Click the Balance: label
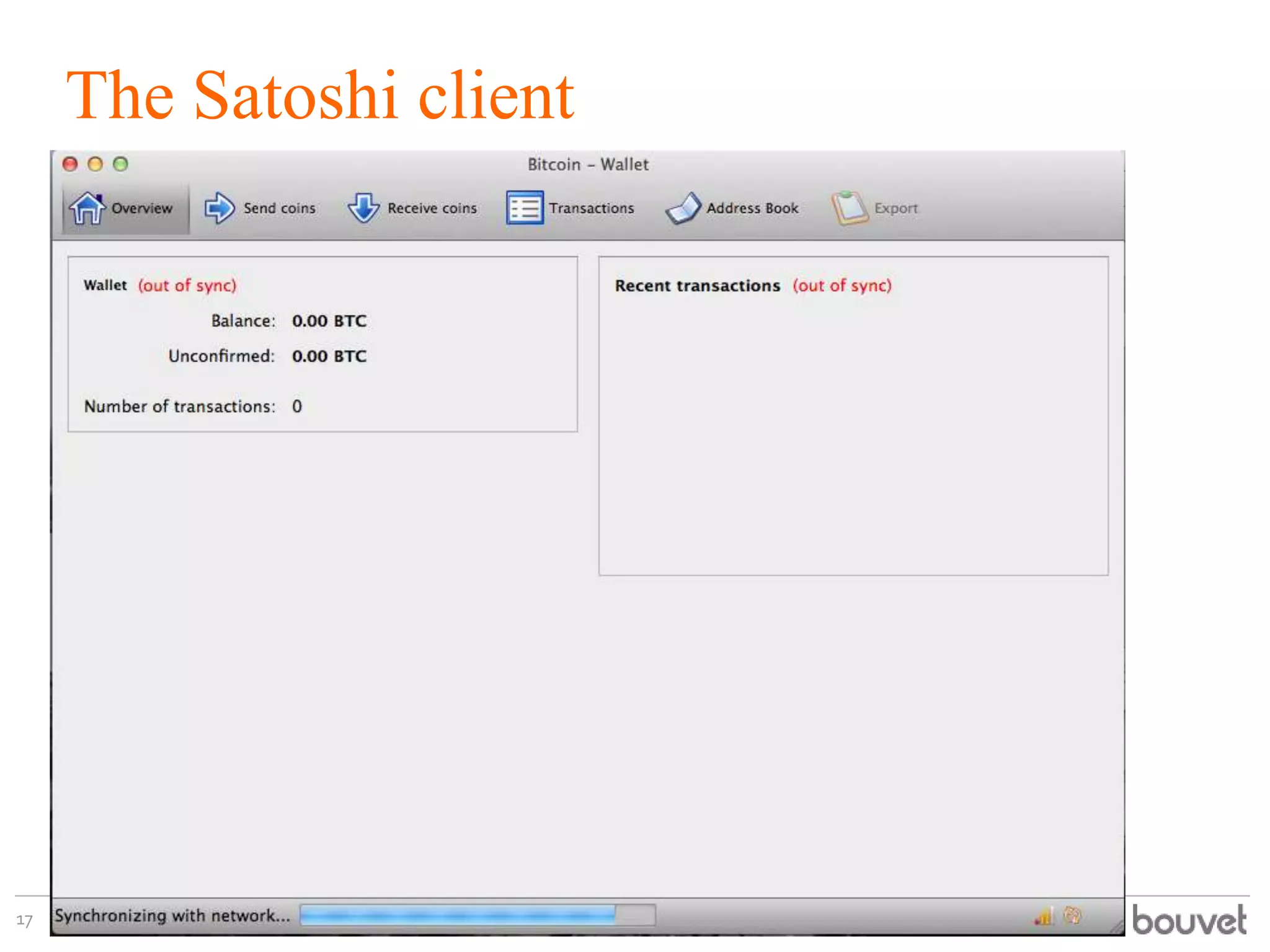1270x952 pixels. (x=243, y=321)
